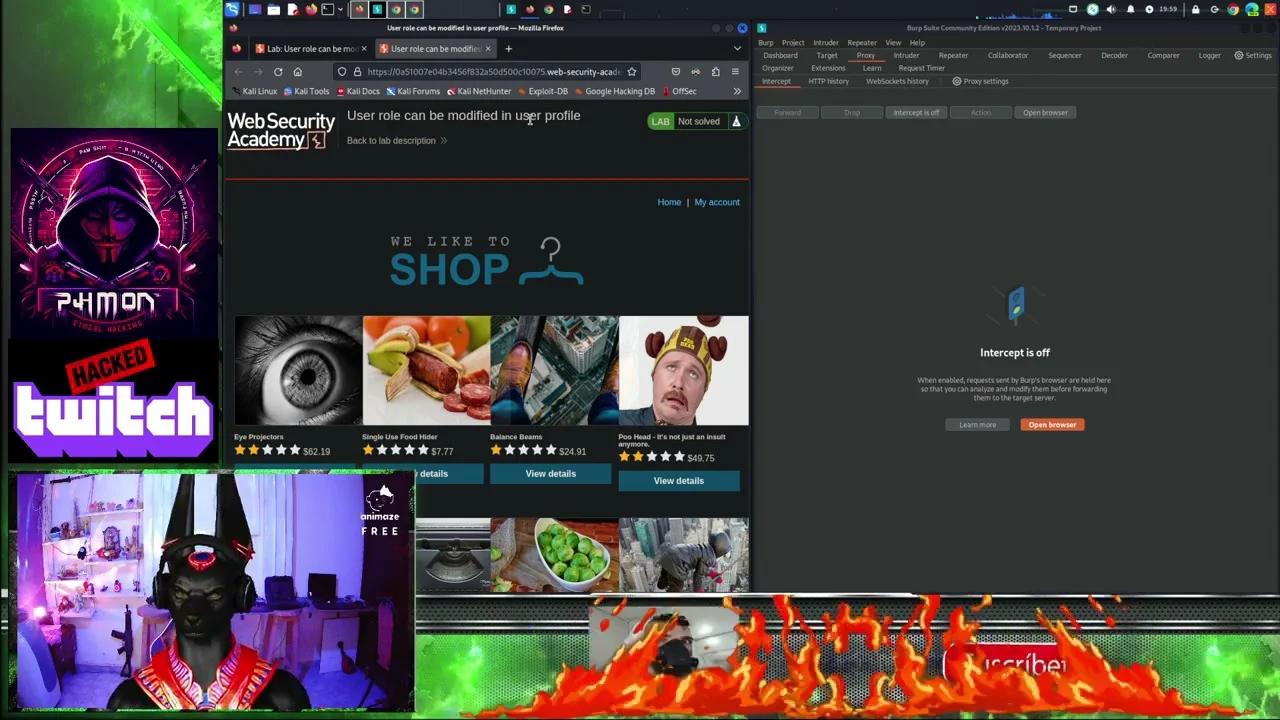Click the Eye Projectors product image
1280x720 pixels.
point(298,371)
